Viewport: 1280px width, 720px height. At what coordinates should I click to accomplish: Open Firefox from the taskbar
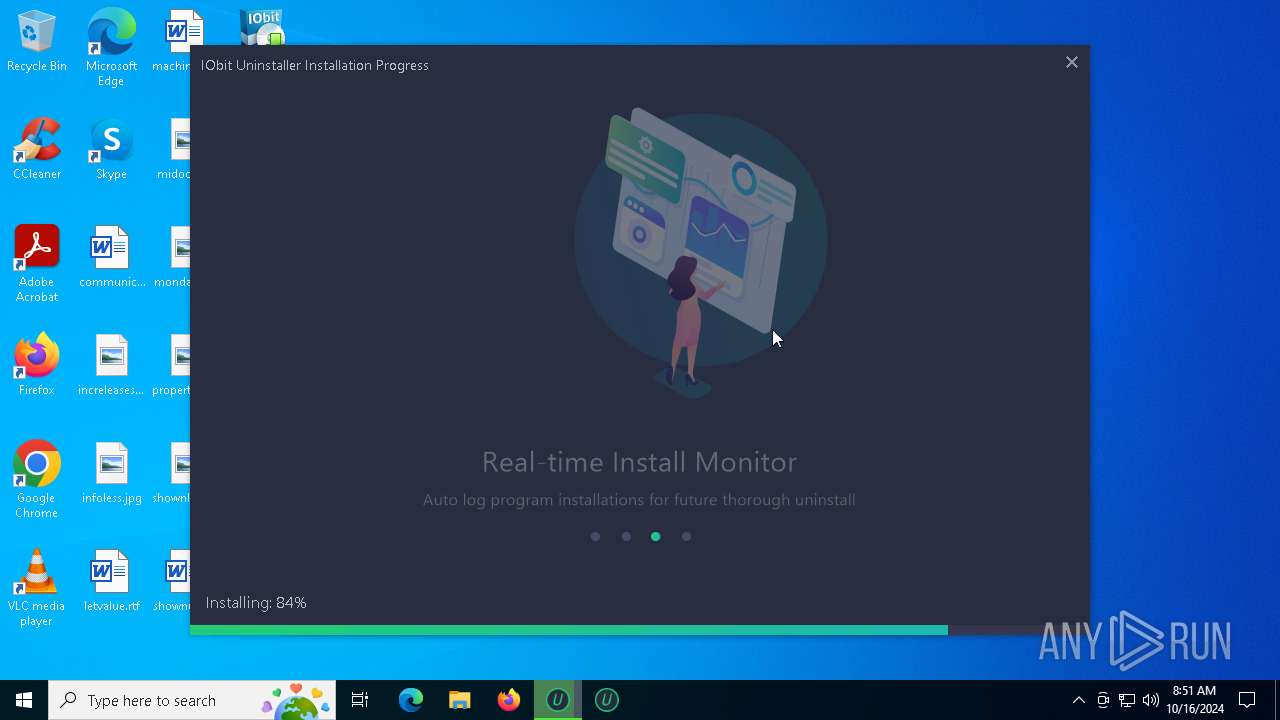[508, 700]
